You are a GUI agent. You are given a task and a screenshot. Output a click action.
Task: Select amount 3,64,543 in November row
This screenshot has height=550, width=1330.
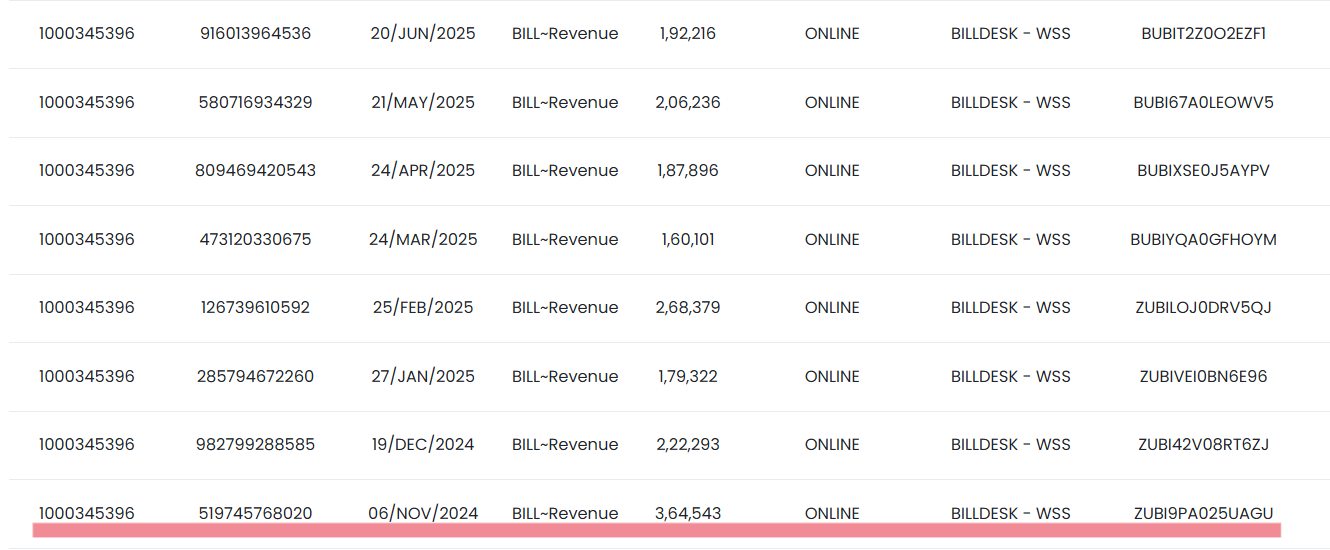click(688, 513)
